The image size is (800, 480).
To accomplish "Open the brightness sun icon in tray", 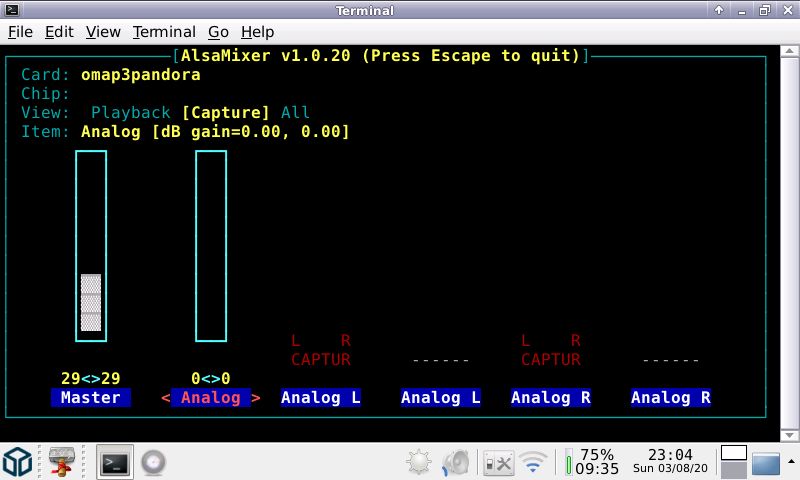I will 419,462.
